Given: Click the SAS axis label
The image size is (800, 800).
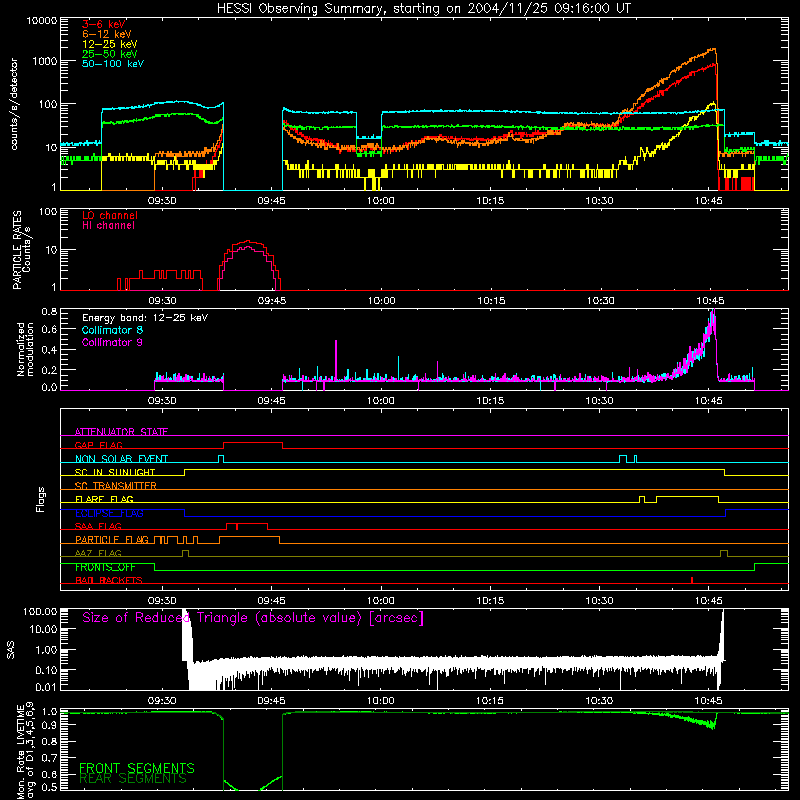Looking at the screenshot, I should 11,649.
